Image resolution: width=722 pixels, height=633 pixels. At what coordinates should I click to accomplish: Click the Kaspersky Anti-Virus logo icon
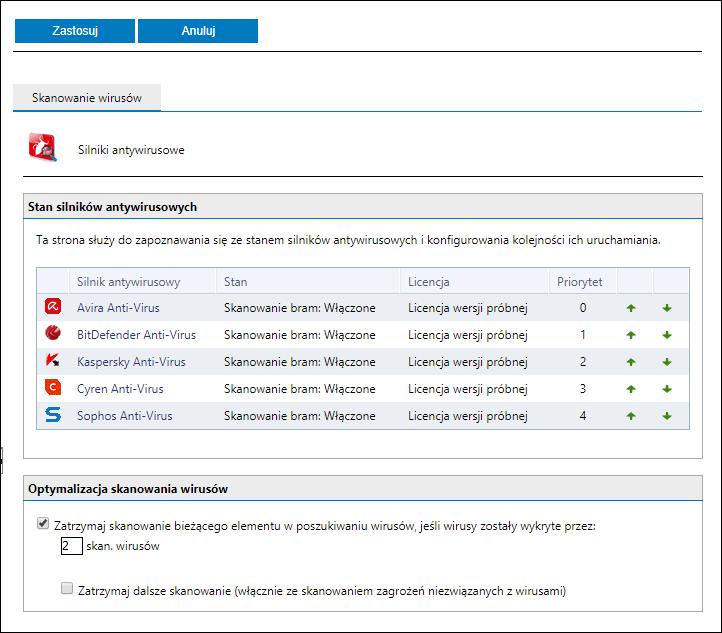click(x=53, y=360)
